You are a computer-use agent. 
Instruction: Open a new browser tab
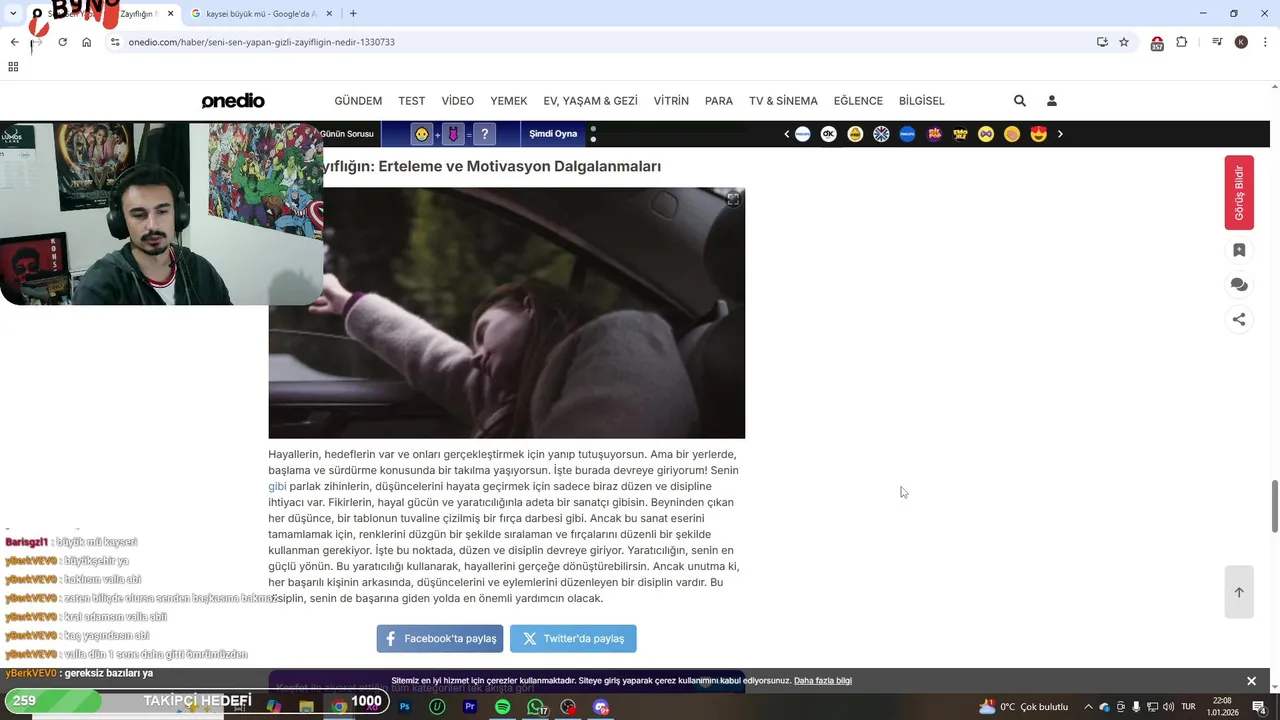coord(353,14)
